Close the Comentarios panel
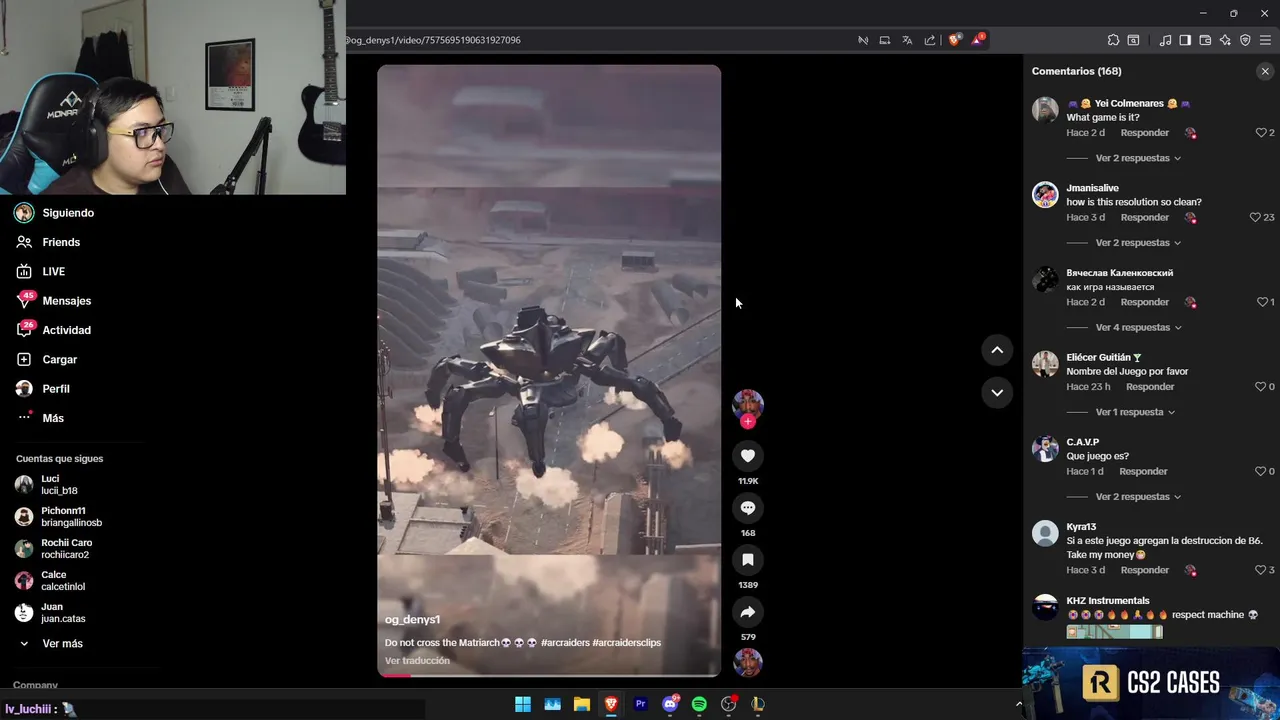Image resolution: width=1280 pixels, height=720 pixels. [1265, 71]
